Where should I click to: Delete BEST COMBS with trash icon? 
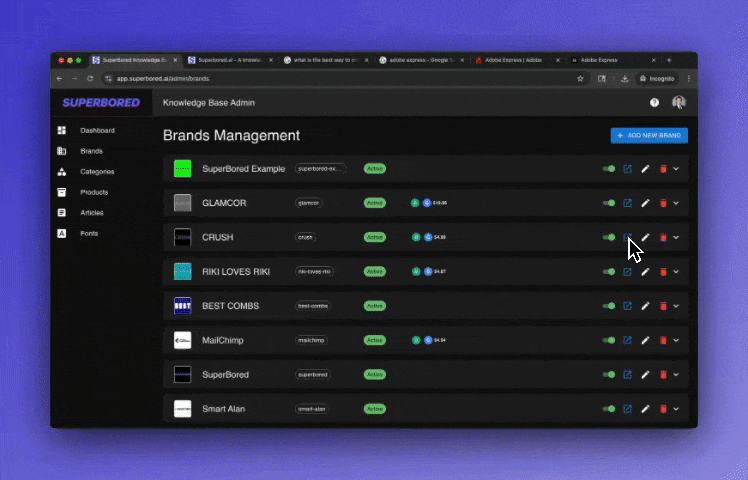663,306
